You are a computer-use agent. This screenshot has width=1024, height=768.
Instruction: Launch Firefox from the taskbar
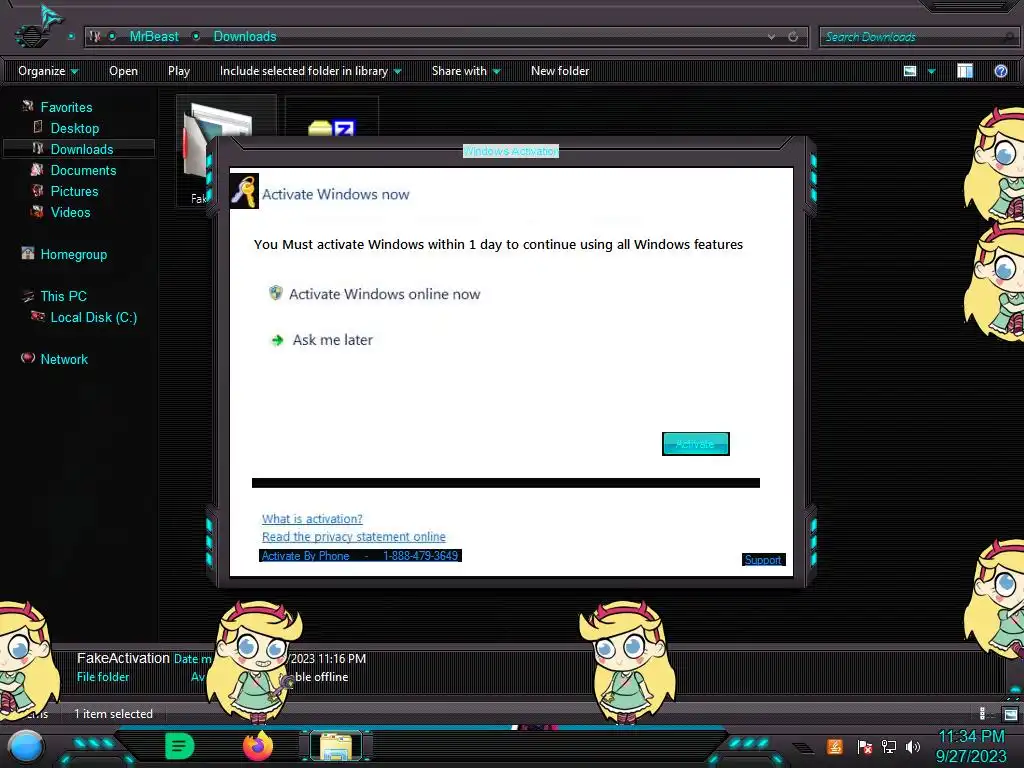(x=258, y=746)
